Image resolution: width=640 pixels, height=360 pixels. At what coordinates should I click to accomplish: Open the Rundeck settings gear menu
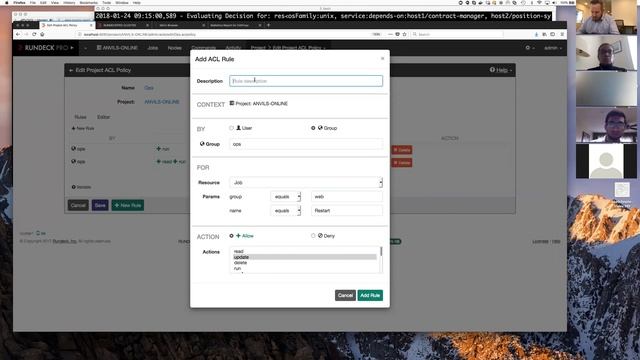[530, 48]
